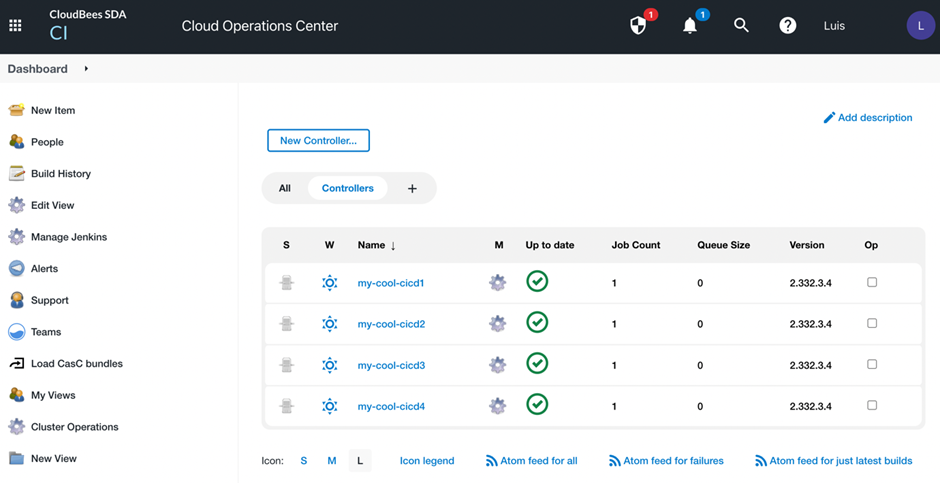Open the Icon legend link

tap(427, 461)
